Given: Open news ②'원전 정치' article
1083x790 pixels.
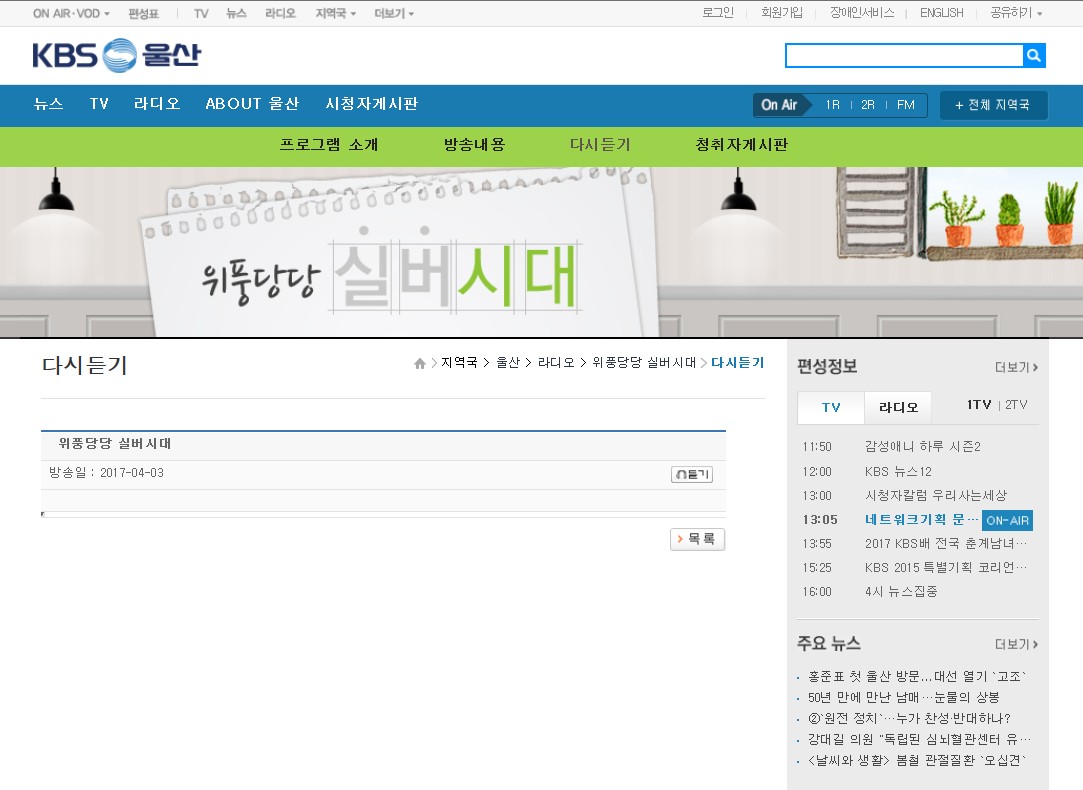Looking at the screenshot, I should coord(909,718).
